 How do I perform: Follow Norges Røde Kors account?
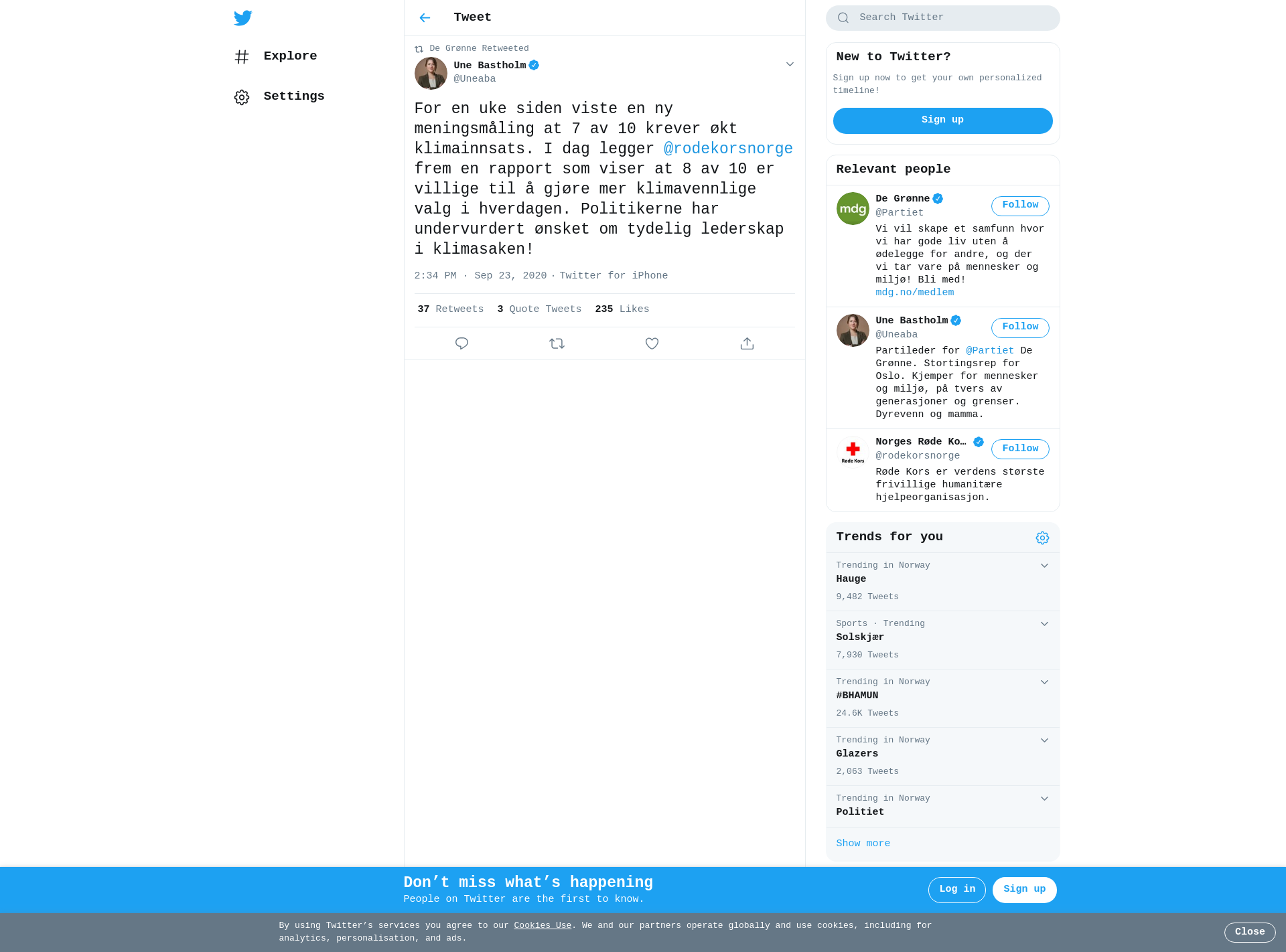click(x=1020, y=449)
